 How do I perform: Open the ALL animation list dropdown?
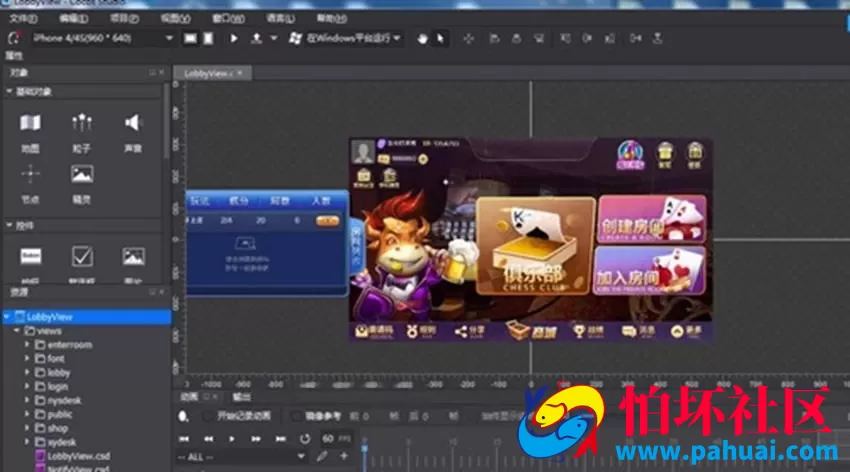(241, 457)
